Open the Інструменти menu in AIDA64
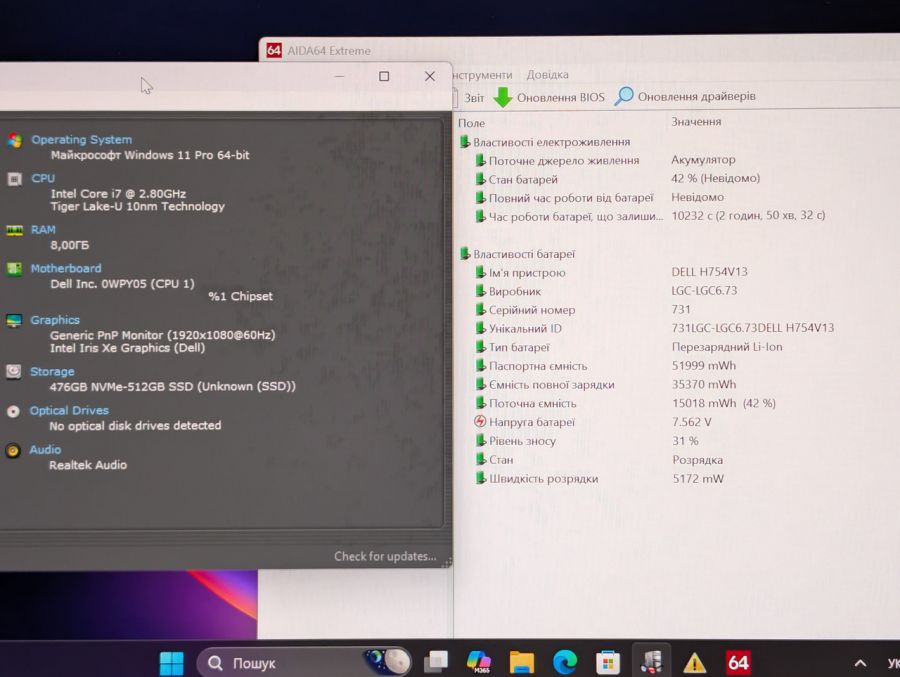900x677 pixels. [x=482, y=75]
